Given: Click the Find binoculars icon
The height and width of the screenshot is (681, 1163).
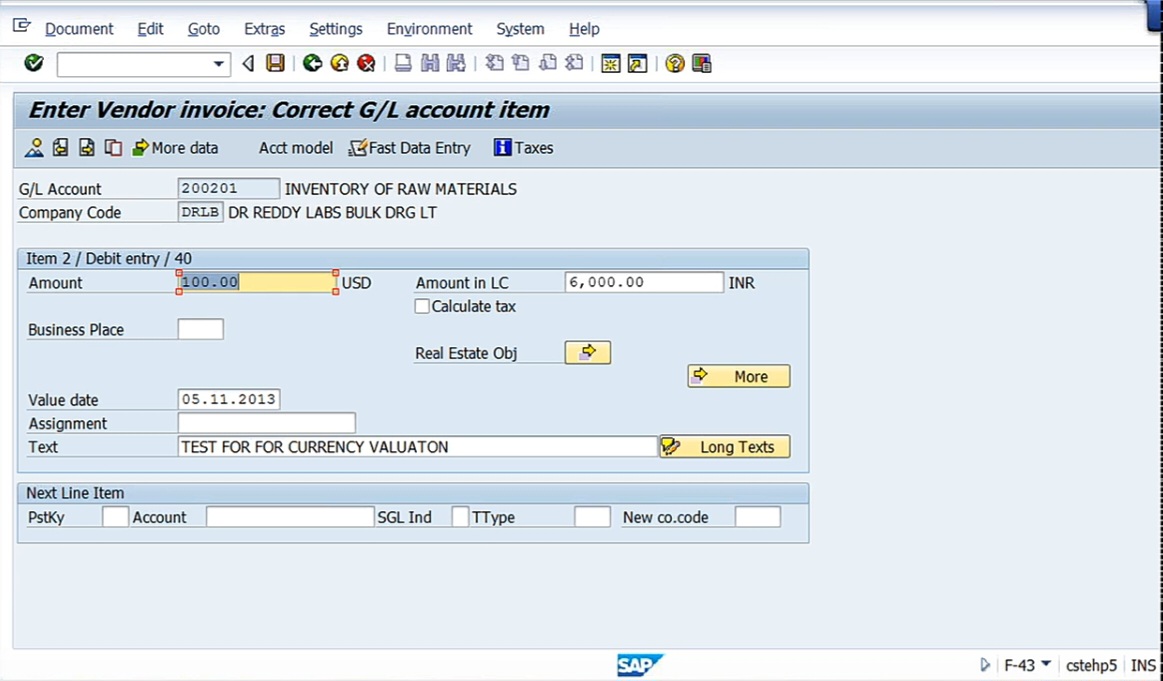Looking at the screenshot, I should click(429, 63).
